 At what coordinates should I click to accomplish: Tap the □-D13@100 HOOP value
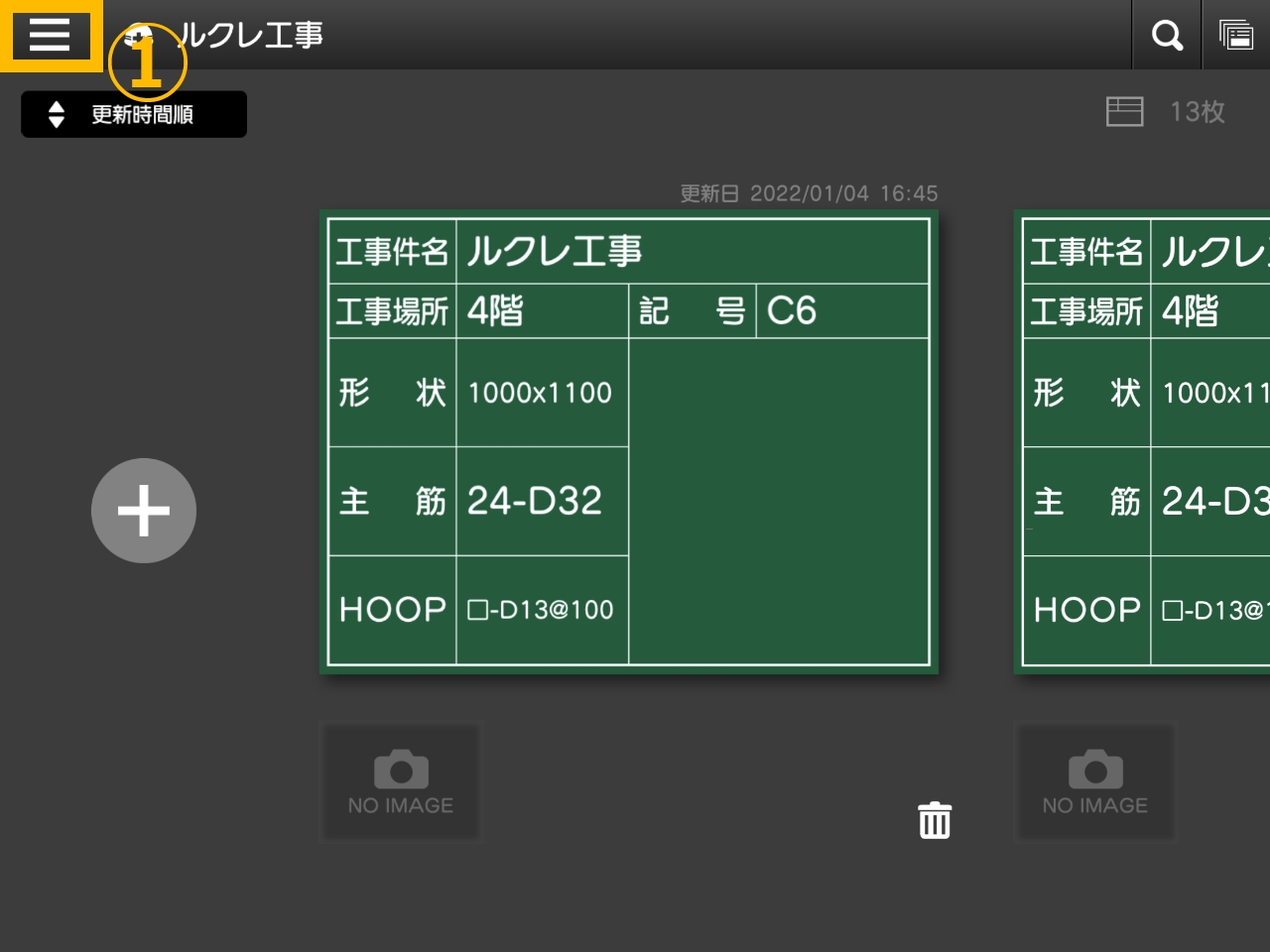pyautogui.click(x=541, y=609)
